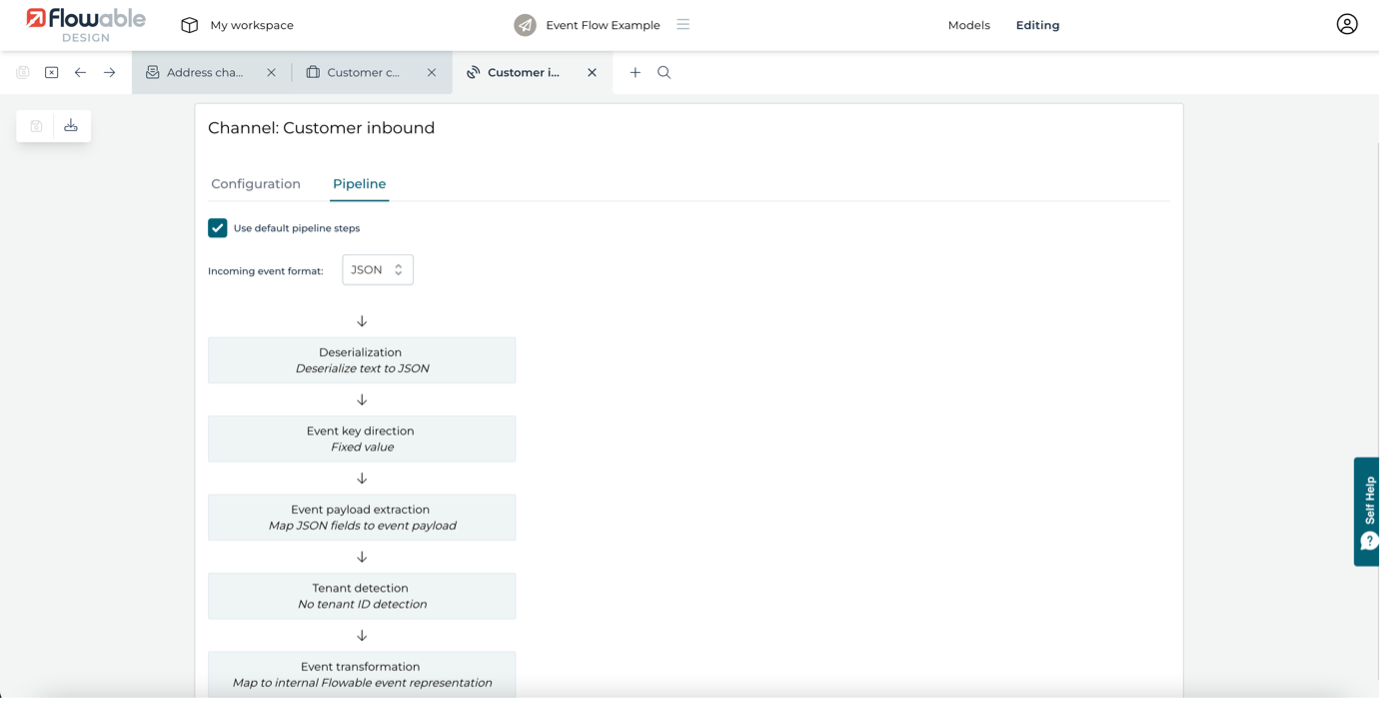Uncheck Use default pipeline steps

coord(218,228)
